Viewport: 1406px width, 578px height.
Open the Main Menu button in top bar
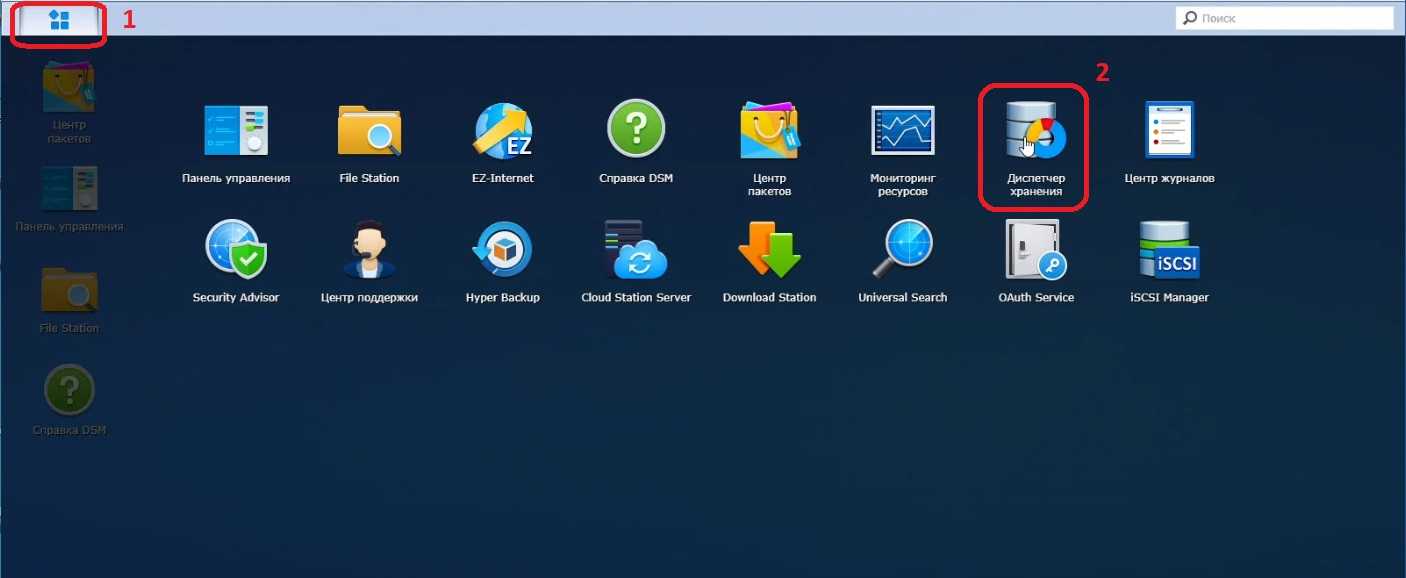coord(59,21)
